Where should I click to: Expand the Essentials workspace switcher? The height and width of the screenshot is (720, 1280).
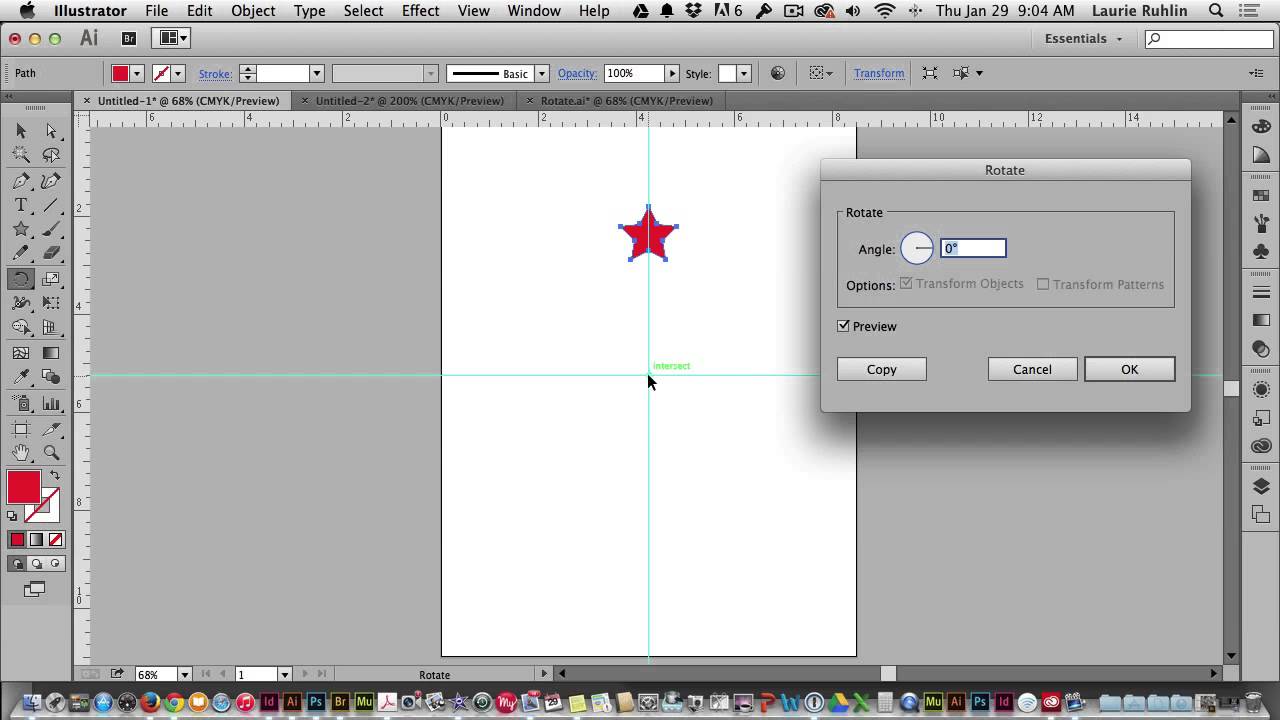click(1084, 38)
